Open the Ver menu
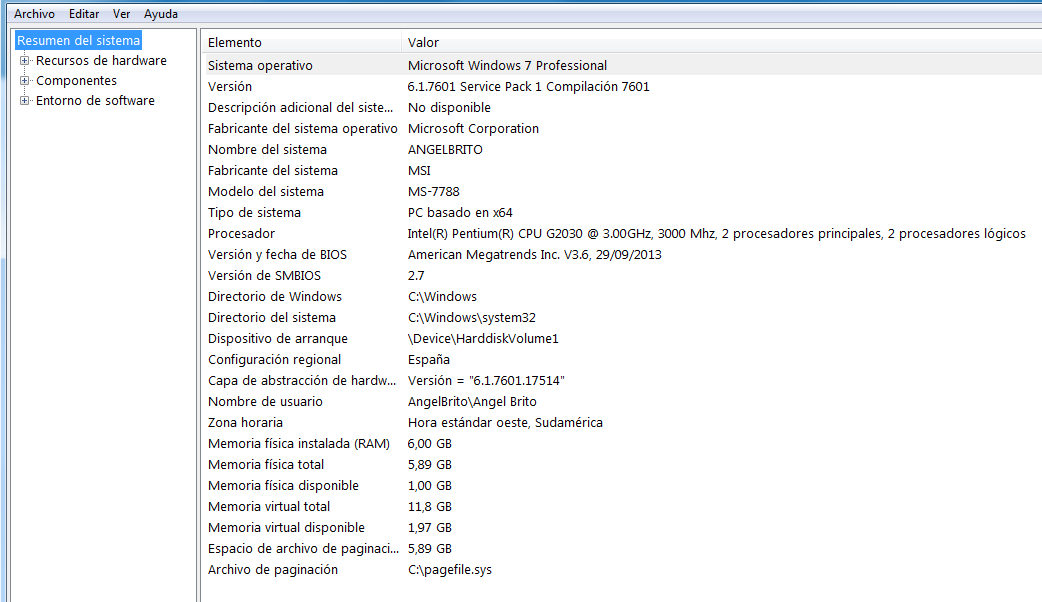1042x602 pixels. coord(122,14)
